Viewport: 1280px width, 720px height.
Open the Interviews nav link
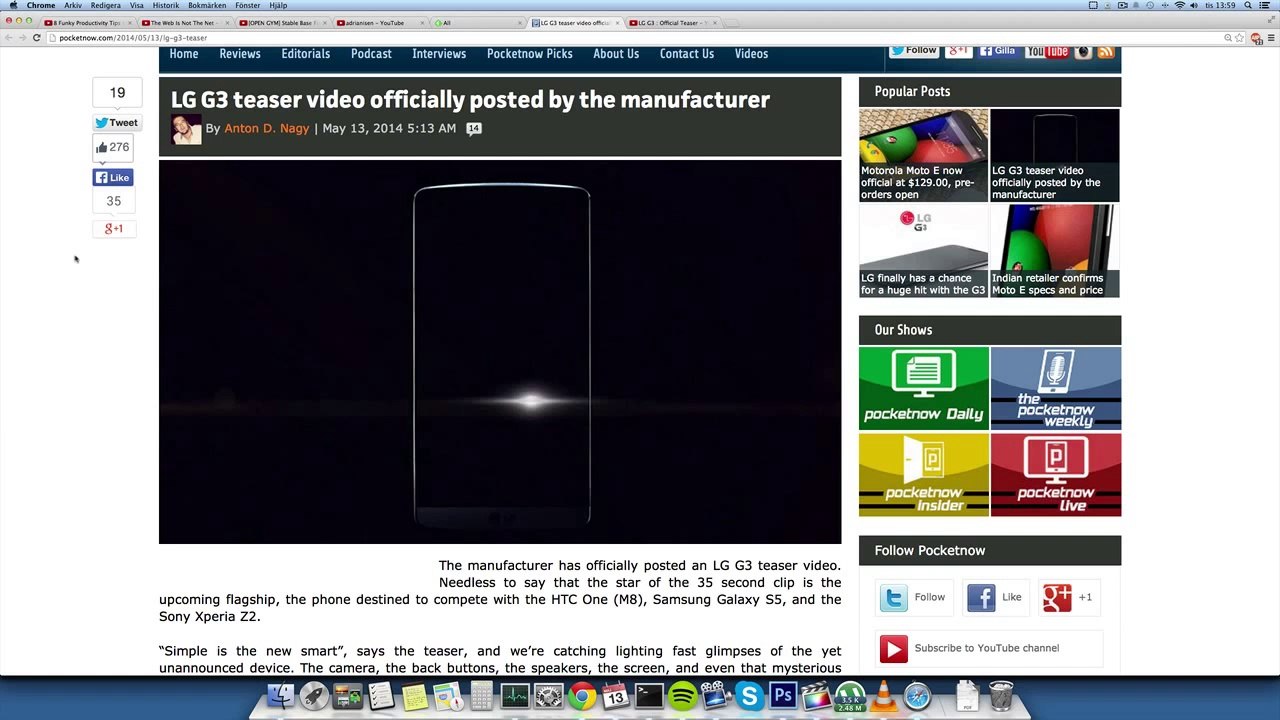(x=439, y=54)
